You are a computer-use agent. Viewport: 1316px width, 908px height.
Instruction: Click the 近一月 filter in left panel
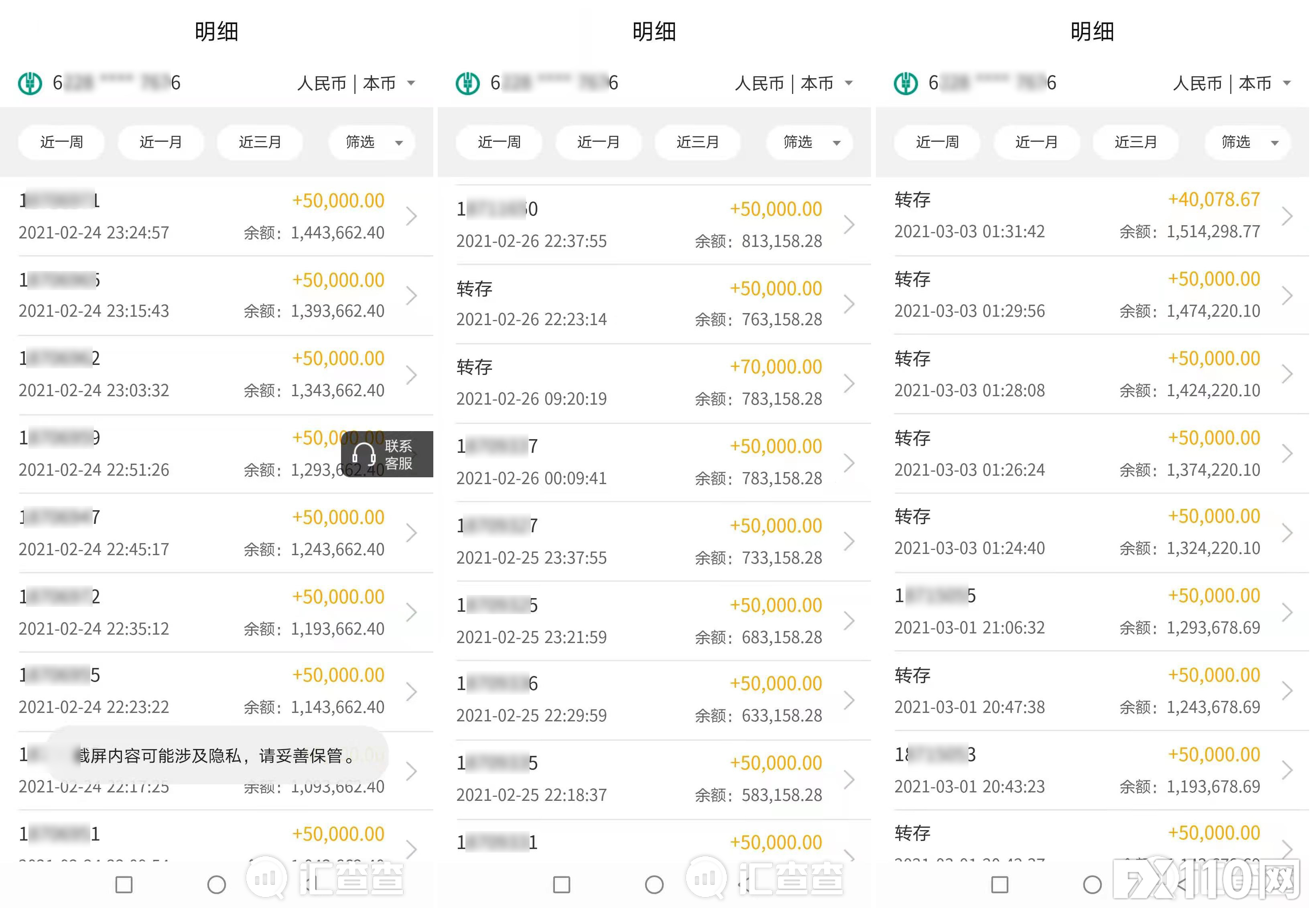point(160,142)
